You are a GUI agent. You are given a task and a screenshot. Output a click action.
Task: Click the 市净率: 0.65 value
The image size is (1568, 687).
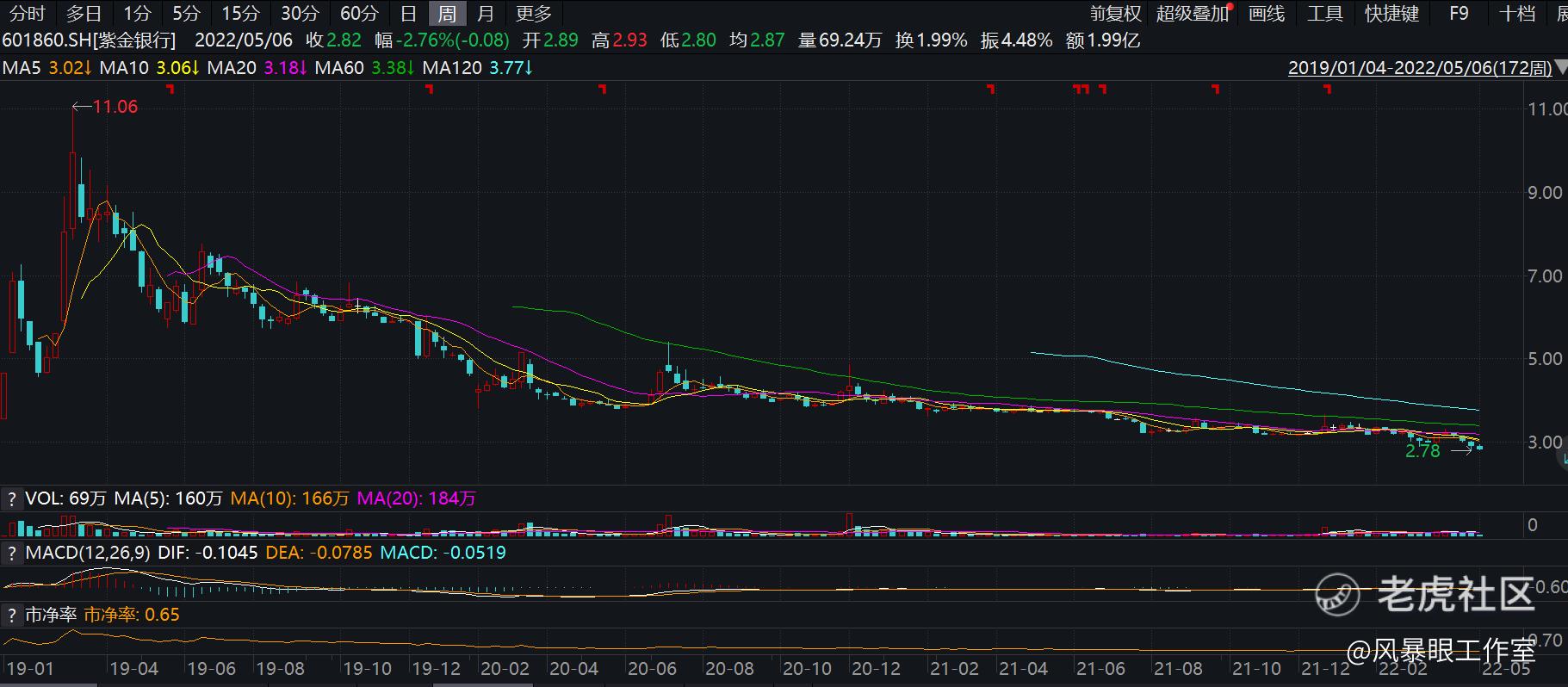(x=132, y=615)
